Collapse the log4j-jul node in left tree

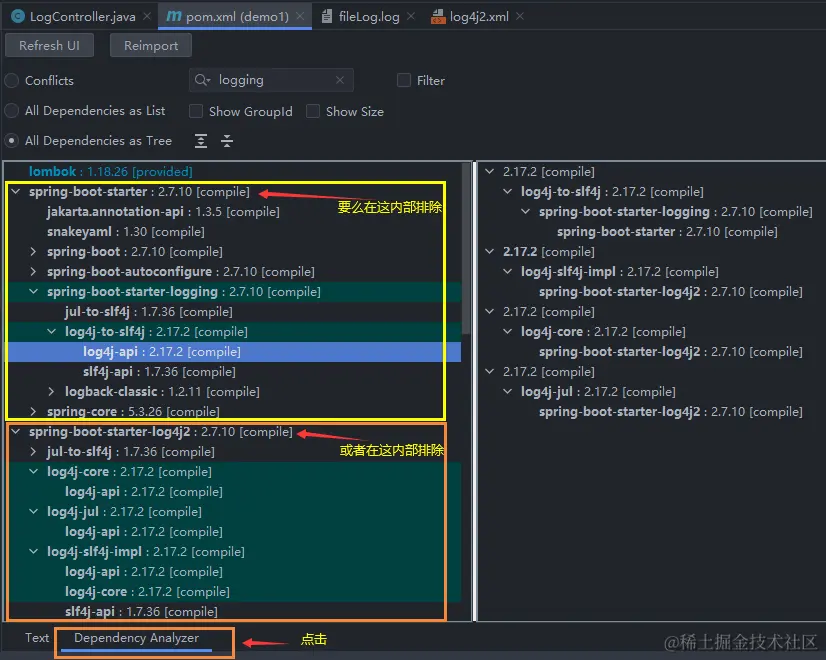click(x=34, y=512)
